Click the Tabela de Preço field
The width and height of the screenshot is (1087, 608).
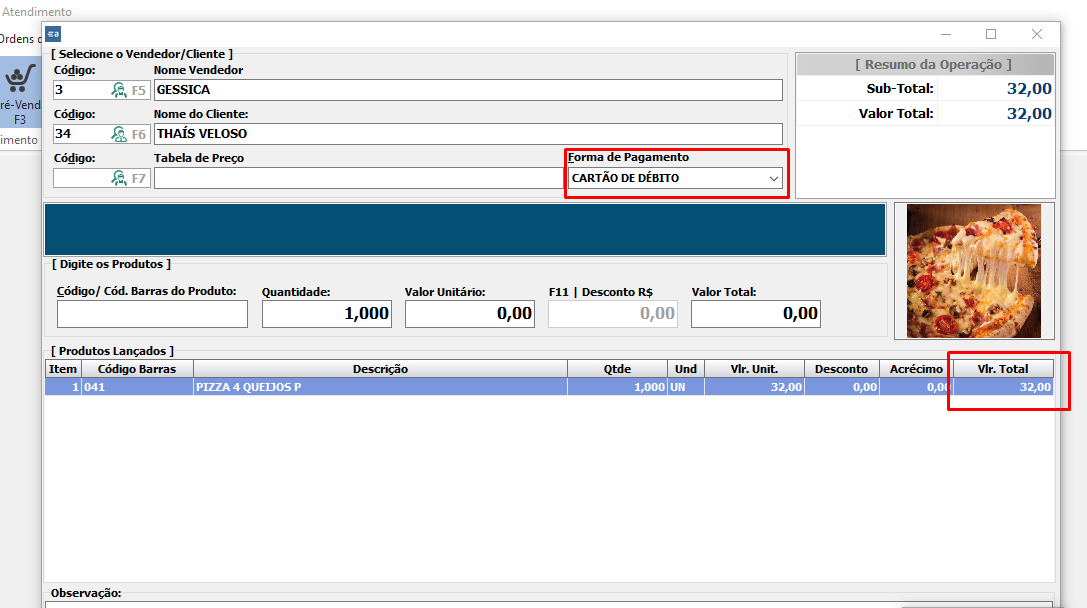tap(358, 178)
